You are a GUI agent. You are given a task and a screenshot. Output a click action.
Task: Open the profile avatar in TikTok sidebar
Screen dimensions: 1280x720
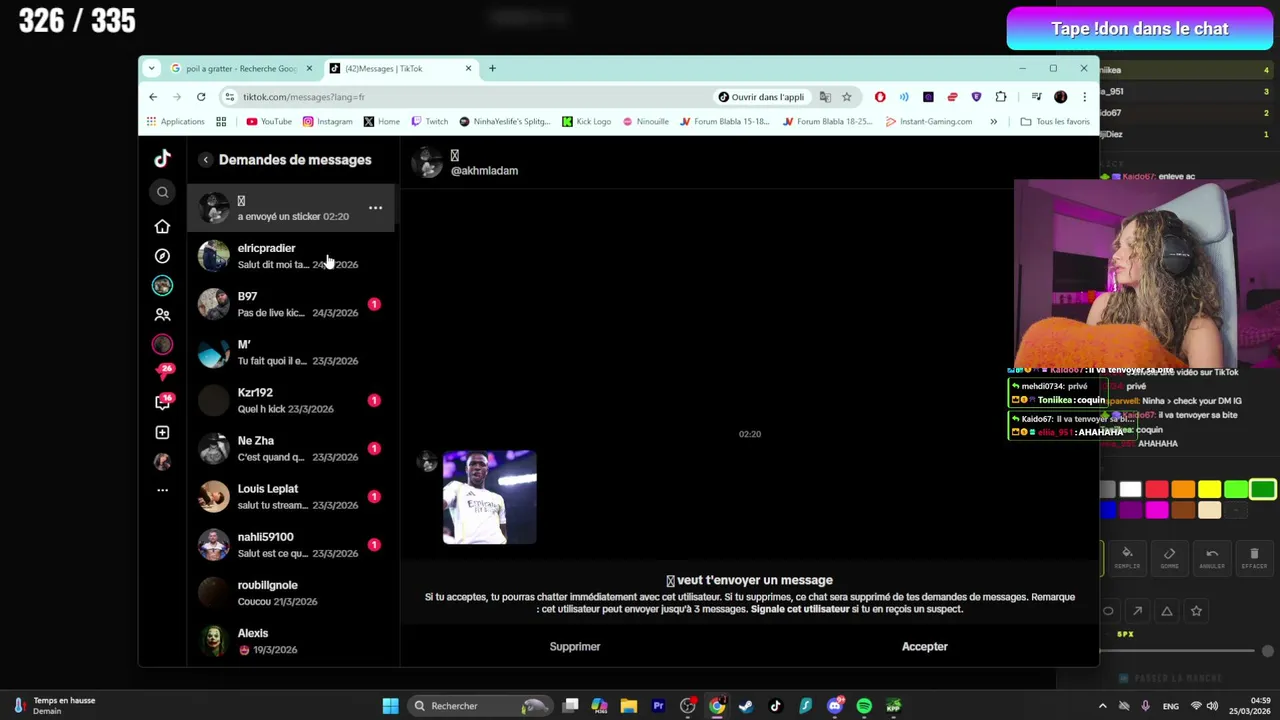[162, 461]
